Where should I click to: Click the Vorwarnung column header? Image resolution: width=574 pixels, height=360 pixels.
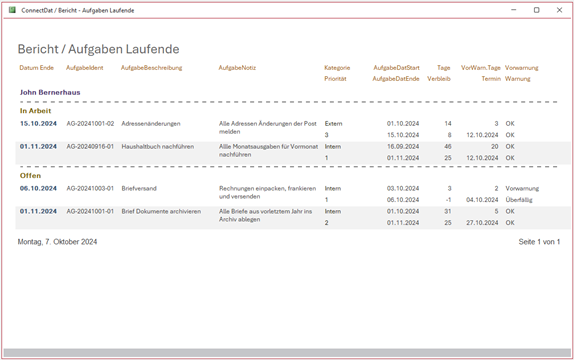[x=522, y=68]
